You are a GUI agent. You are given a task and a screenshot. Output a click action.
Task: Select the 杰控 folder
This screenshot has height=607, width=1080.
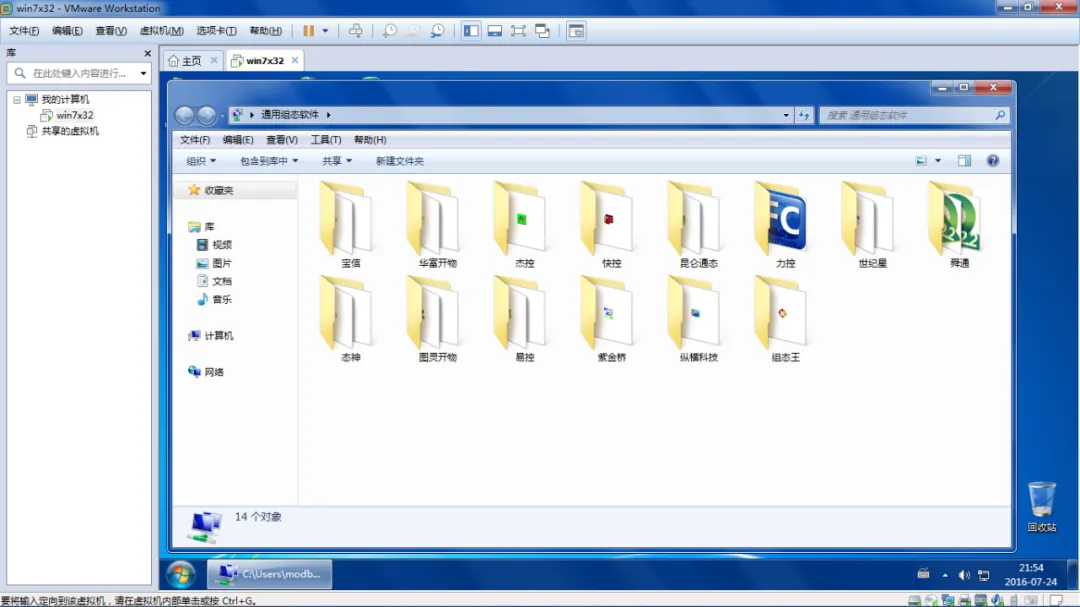pyautogui.click(x=524, y=225)
